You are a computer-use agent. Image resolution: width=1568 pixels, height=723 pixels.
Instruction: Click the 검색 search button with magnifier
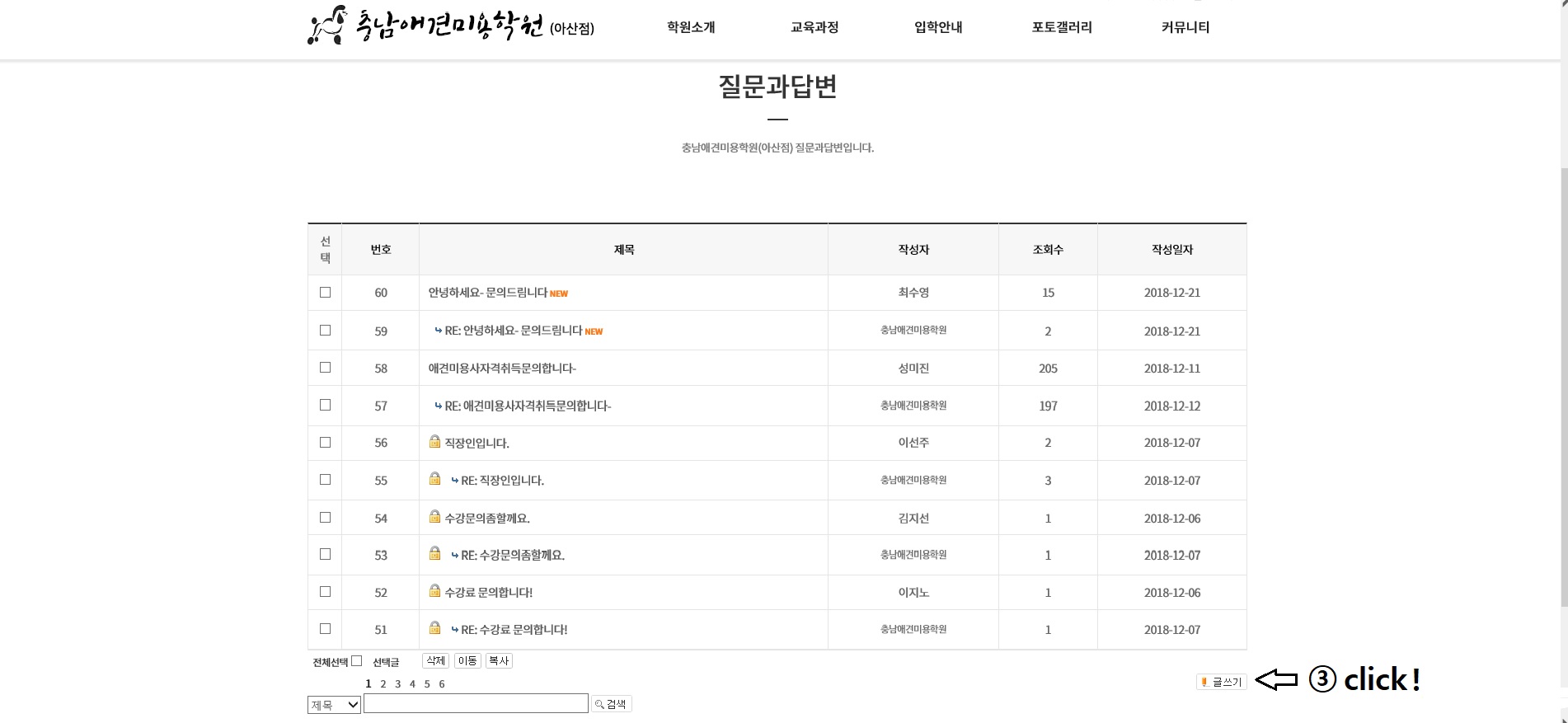pos(611,704)
